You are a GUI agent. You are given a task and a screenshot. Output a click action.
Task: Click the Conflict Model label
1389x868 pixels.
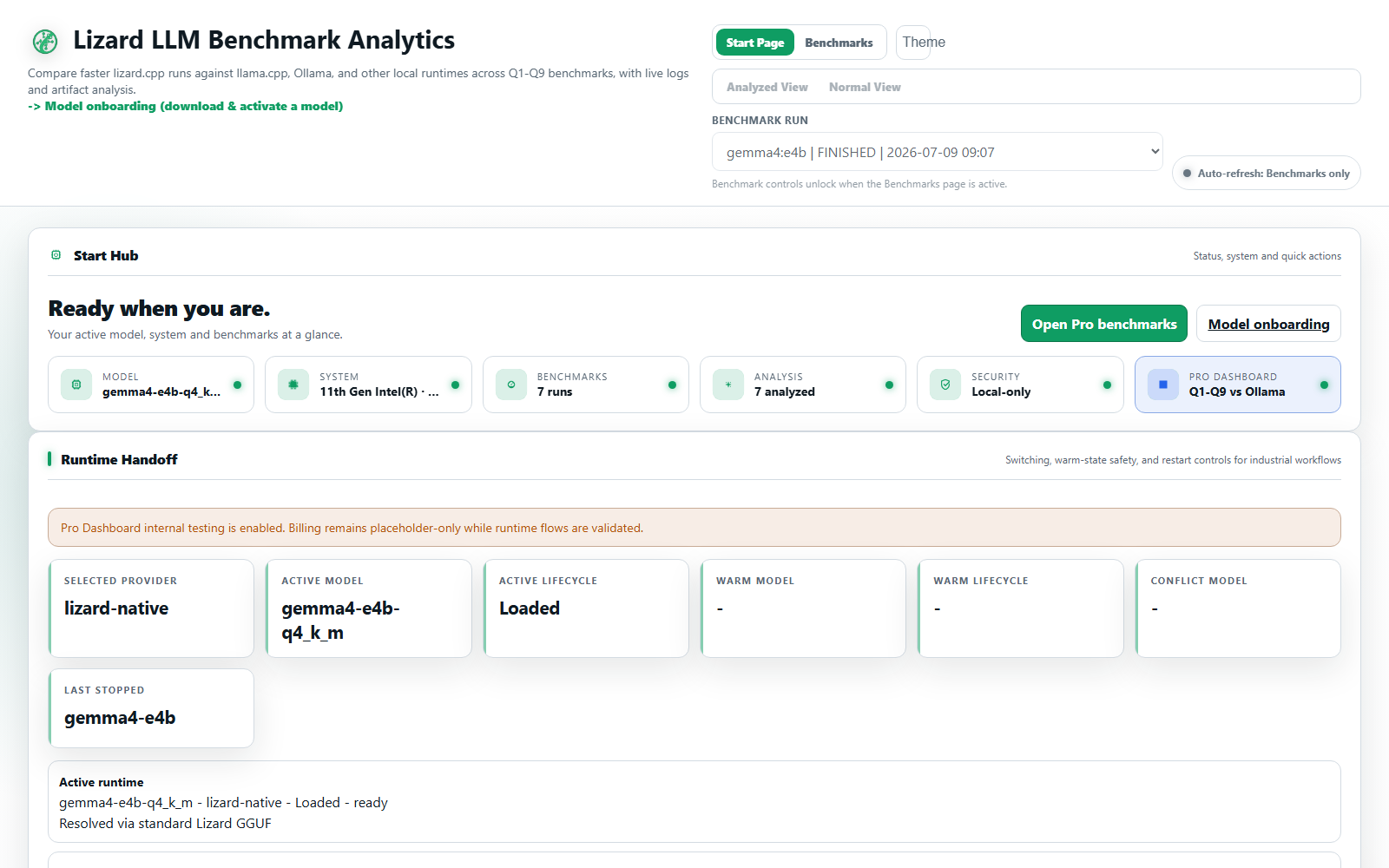pyautogui.click(x=1199, y=581)
